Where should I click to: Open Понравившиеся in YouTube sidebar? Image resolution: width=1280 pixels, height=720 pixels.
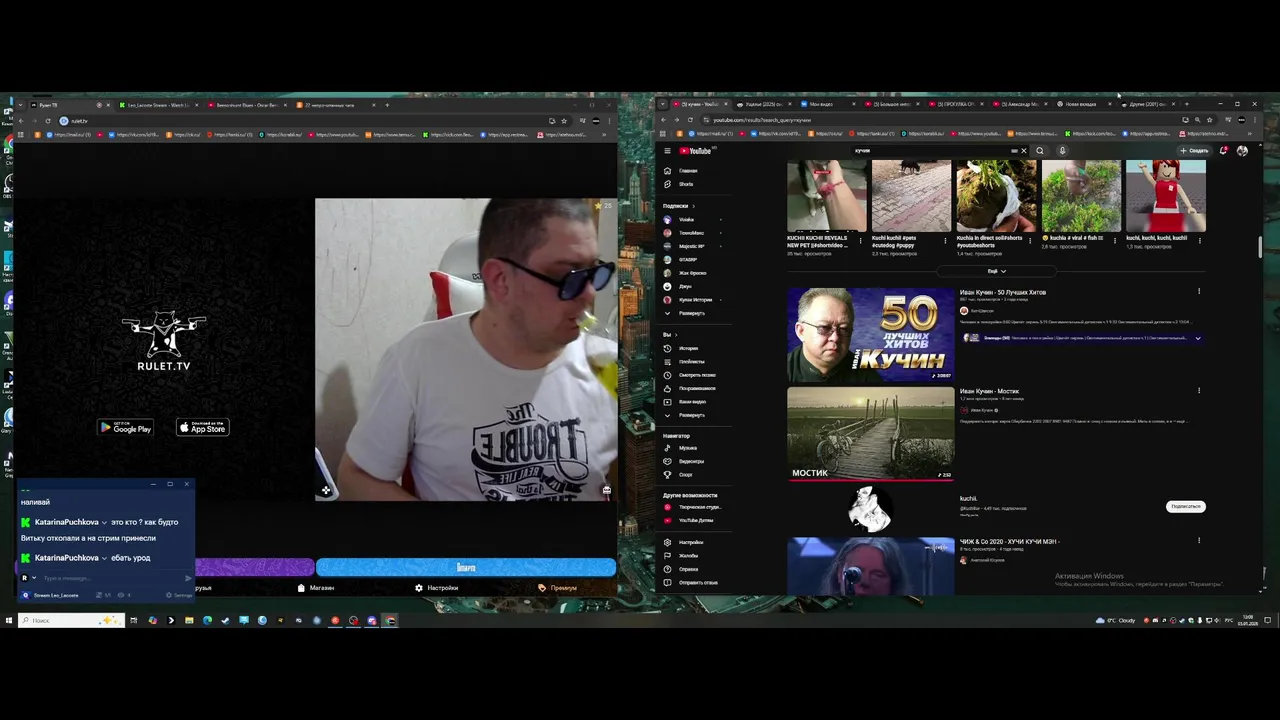coord(696,388)
